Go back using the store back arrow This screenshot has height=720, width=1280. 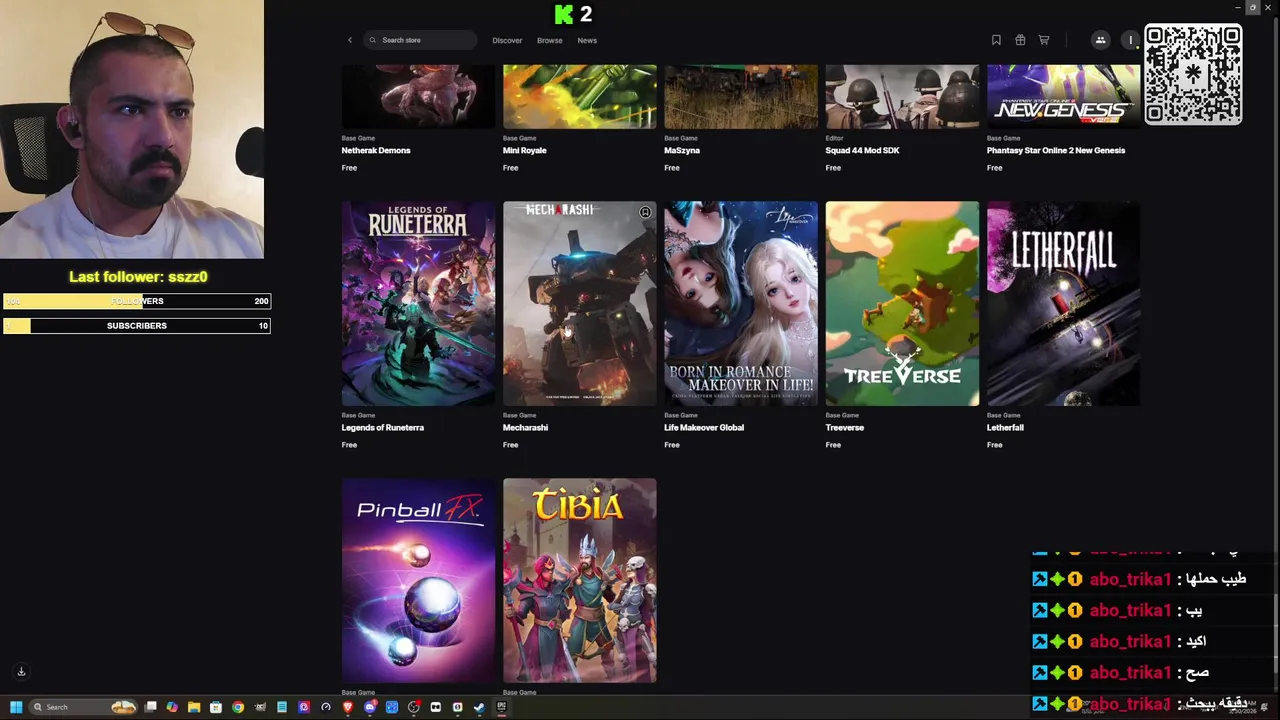pos(350,40)
